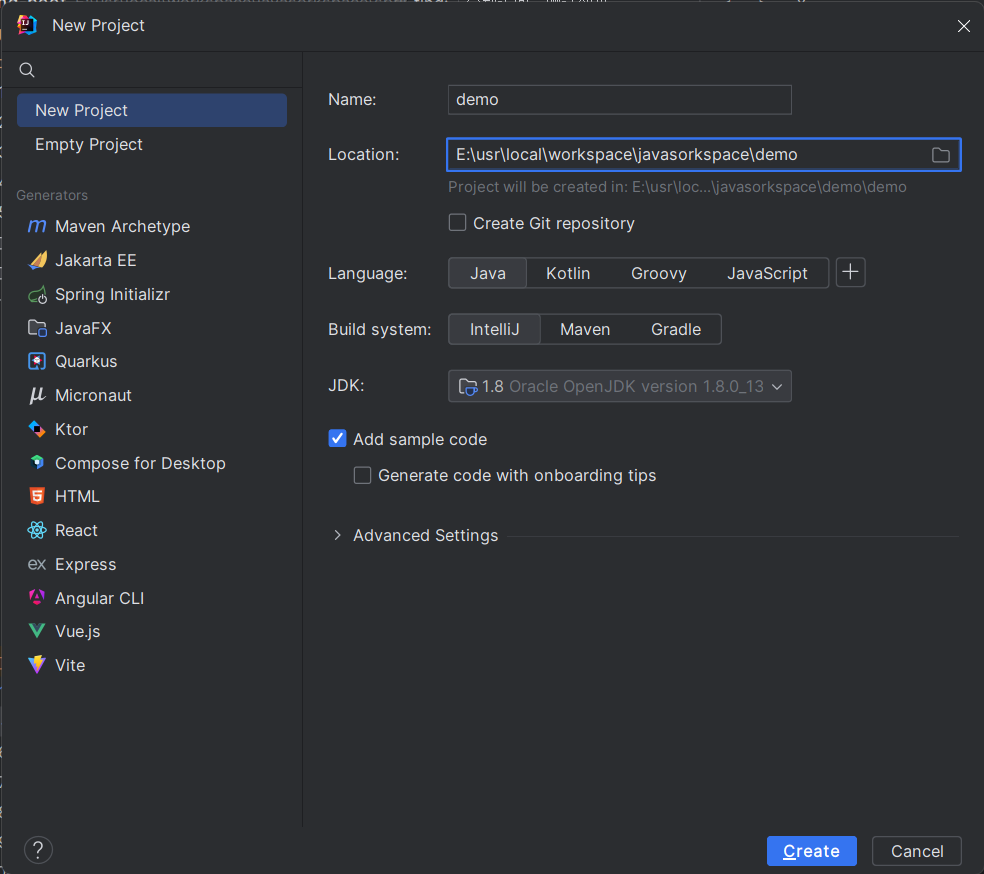Viewport: 984px width, 874px height.
Task: Click the Maven Archetype generator icon
Action: [37, 226]
